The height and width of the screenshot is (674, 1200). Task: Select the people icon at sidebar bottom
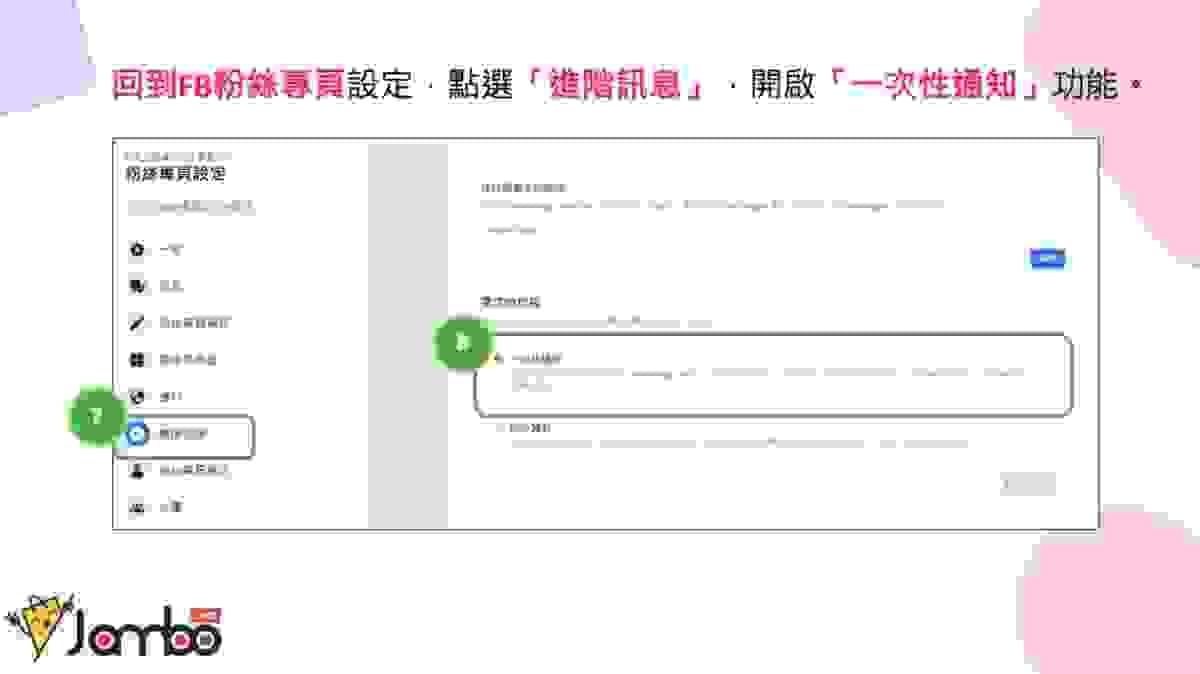(x=137, y=508)
